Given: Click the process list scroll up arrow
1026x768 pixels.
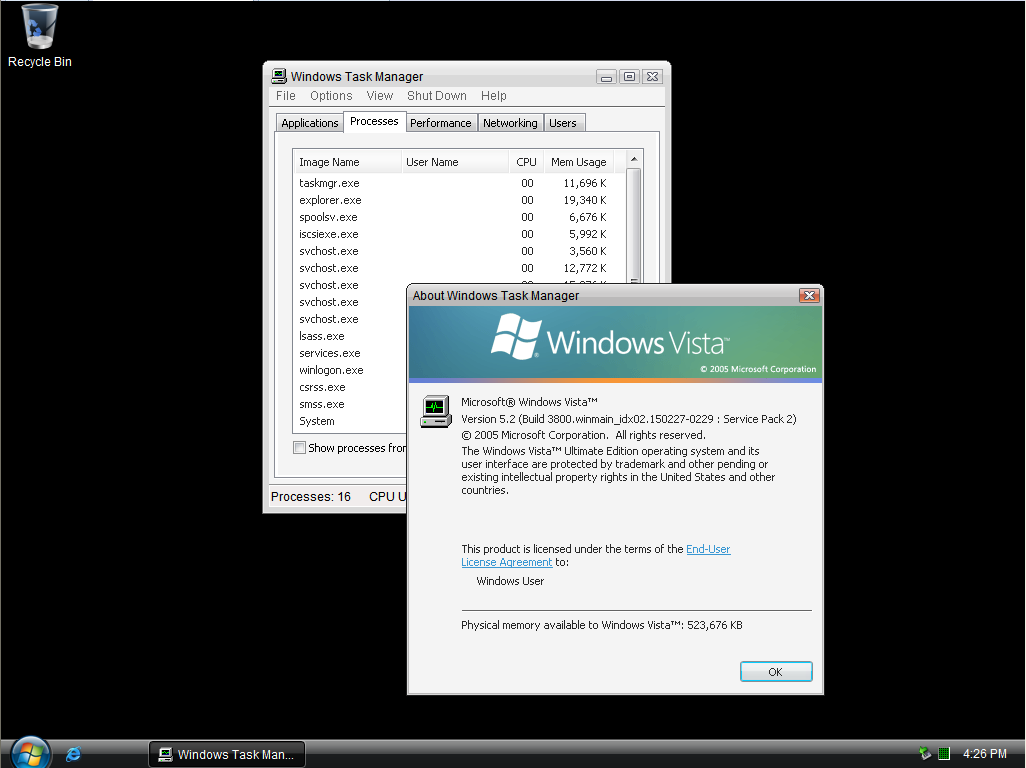Looking at the screenshot, I should pyautogui.click(x=633, y=159).
